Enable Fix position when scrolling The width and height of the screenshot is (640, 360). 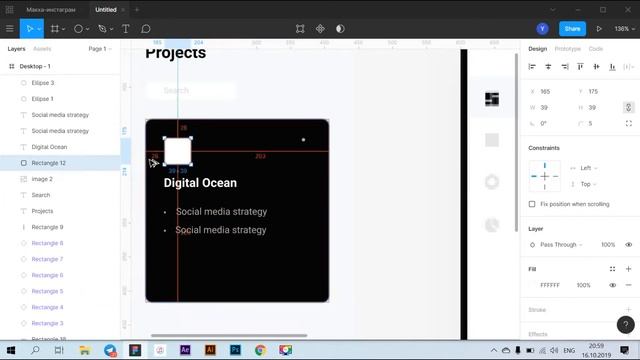532,204
